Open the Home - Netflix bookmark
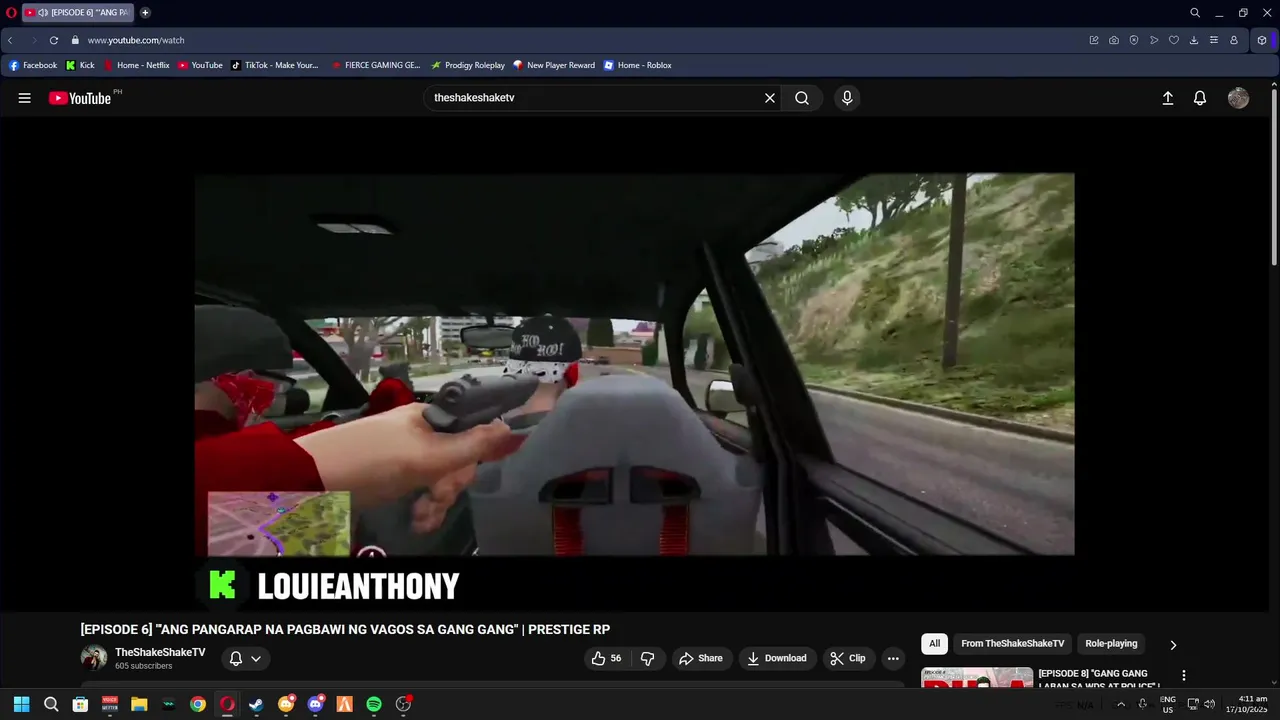This screenshot has height=720, width=1280. (137, 65)
